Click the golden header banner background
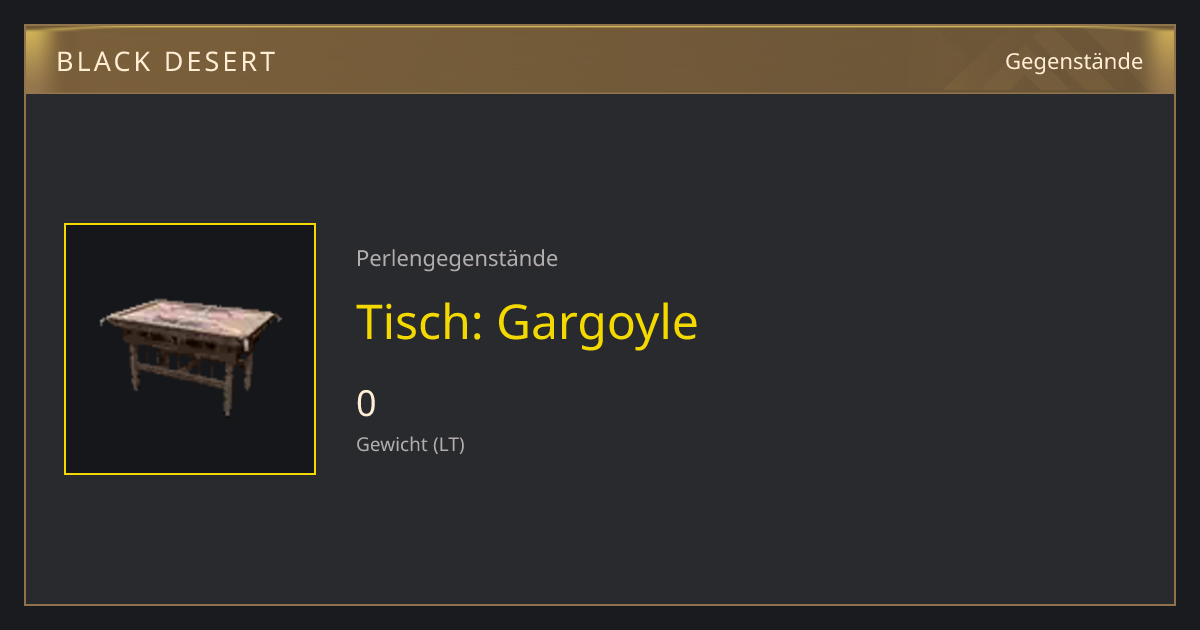The height and width of the screenshot is (630, 1200). point(600,61)
